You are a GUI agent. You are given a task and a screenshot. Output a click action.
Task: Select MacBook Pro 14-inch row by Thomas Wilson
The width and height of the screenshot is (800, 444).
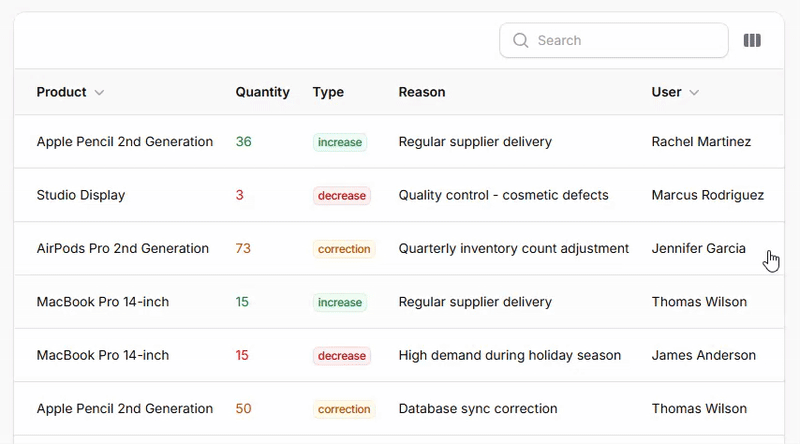point(399,302)
